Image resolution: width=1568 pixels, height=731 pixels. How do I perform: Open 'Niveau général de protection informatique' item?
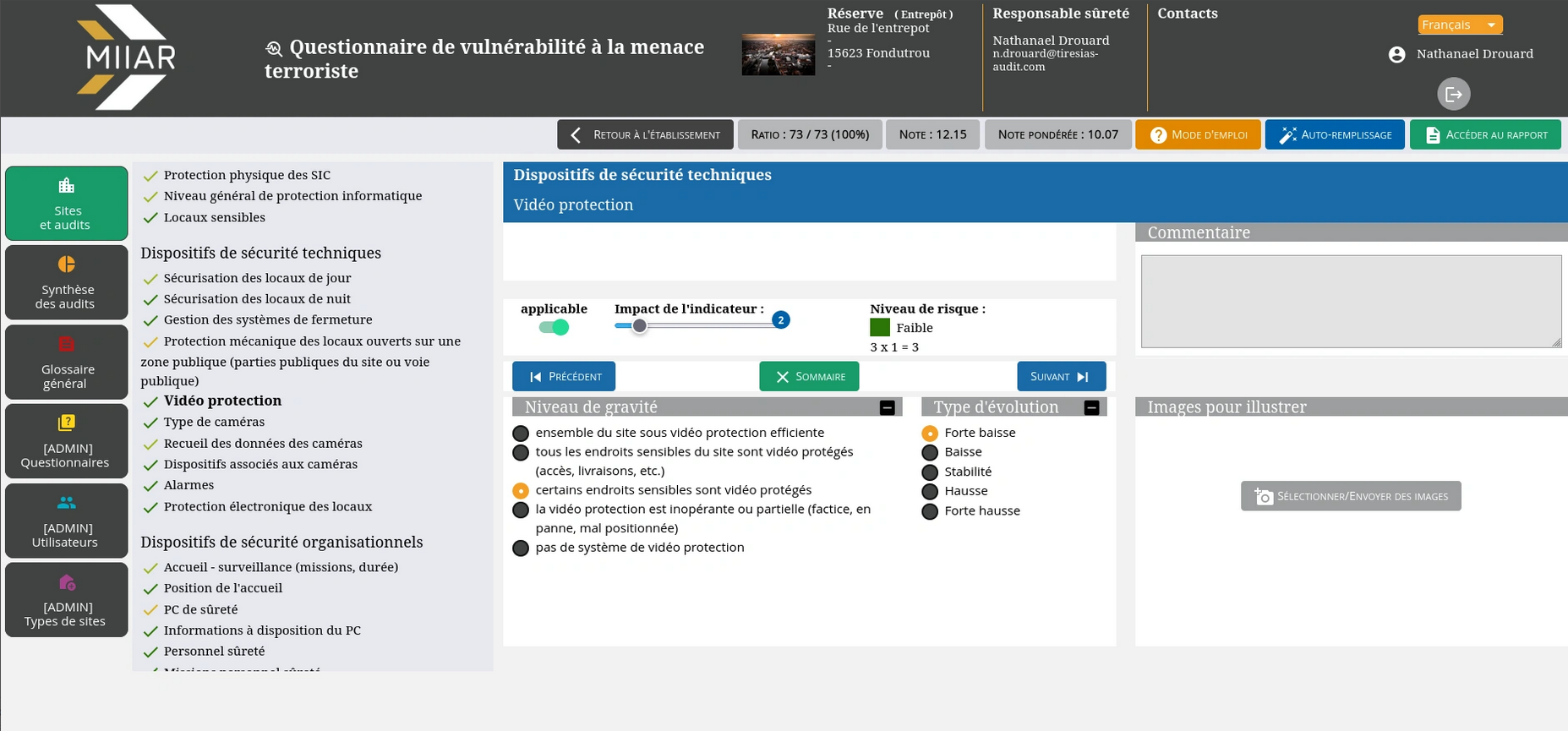(x=292, y=196)
